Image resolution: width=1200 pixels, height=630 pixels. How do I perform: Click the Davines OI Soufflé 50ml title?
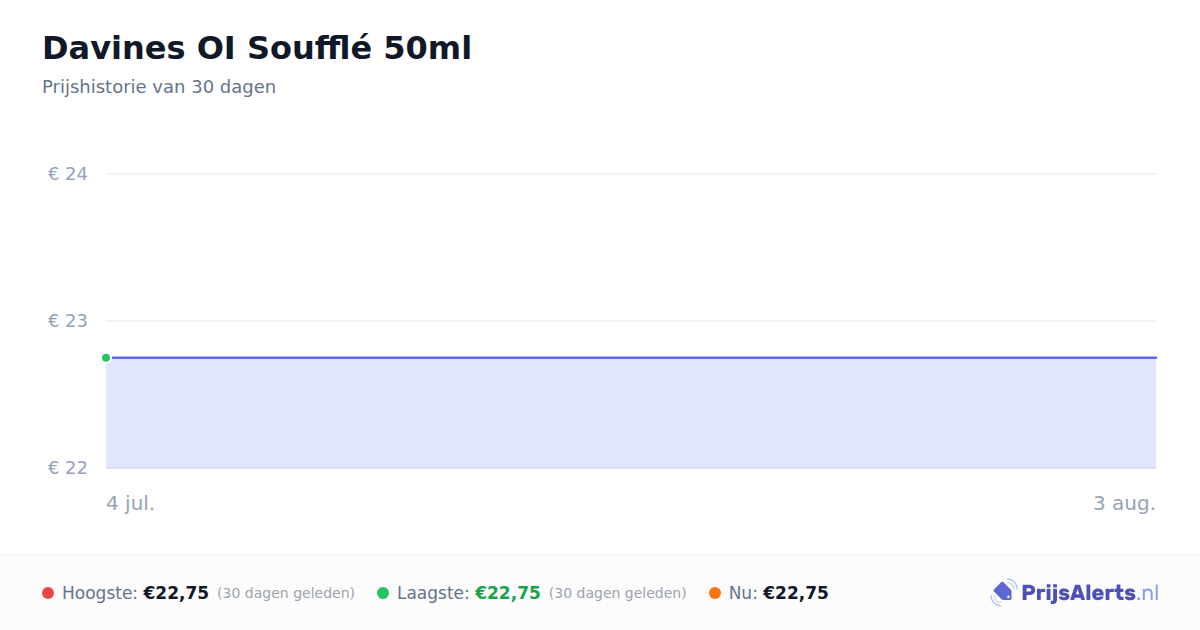pos(257,48)
